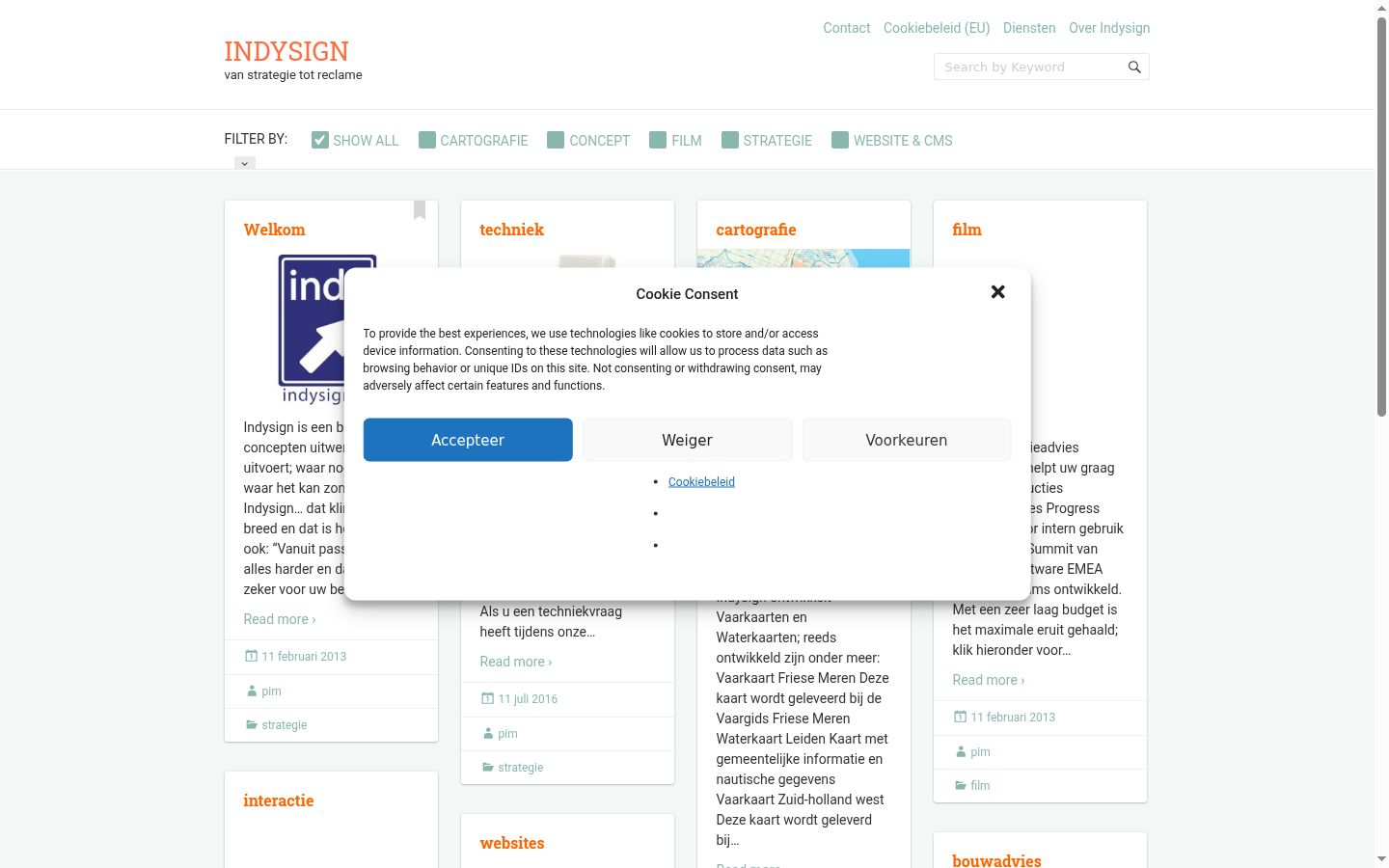The height and width of the screenshot is (868, 1389).
Task: Open the techniek post title
Action: point(512,230)
